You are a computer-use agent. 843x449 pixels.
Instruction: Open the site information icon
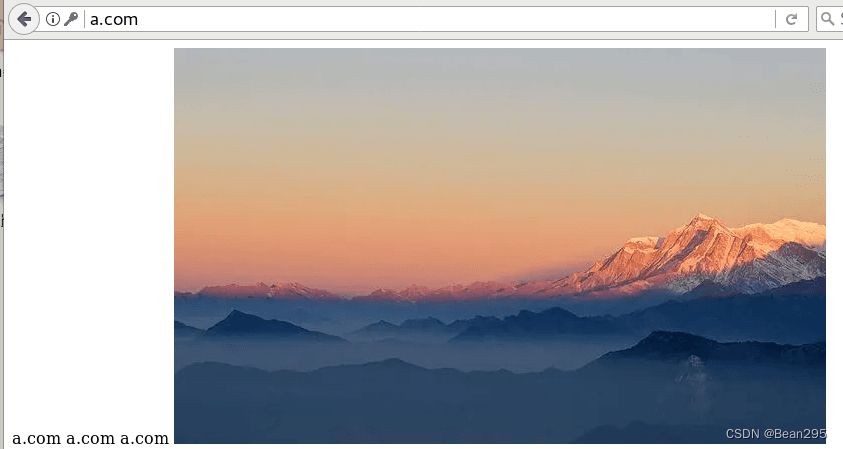pos(53,19)
